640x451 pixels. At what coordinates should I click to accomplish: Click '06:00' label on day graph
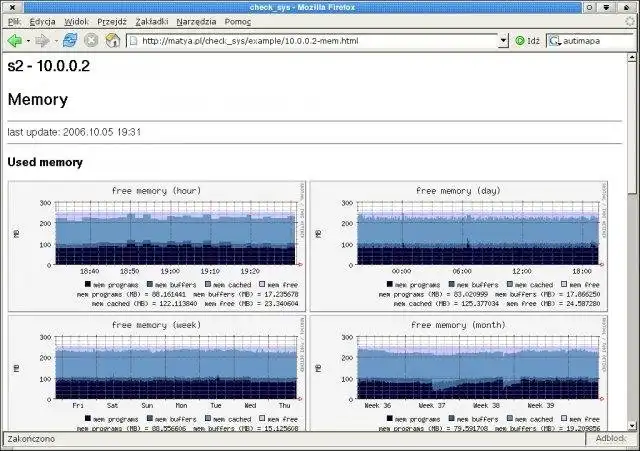pyautogui.click(x=462, y=271)
